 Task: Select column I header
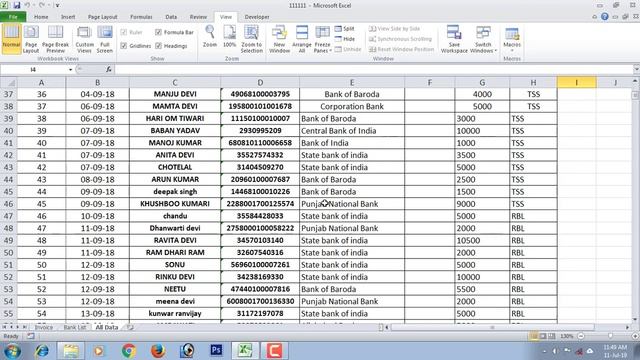tap(576, 82)
